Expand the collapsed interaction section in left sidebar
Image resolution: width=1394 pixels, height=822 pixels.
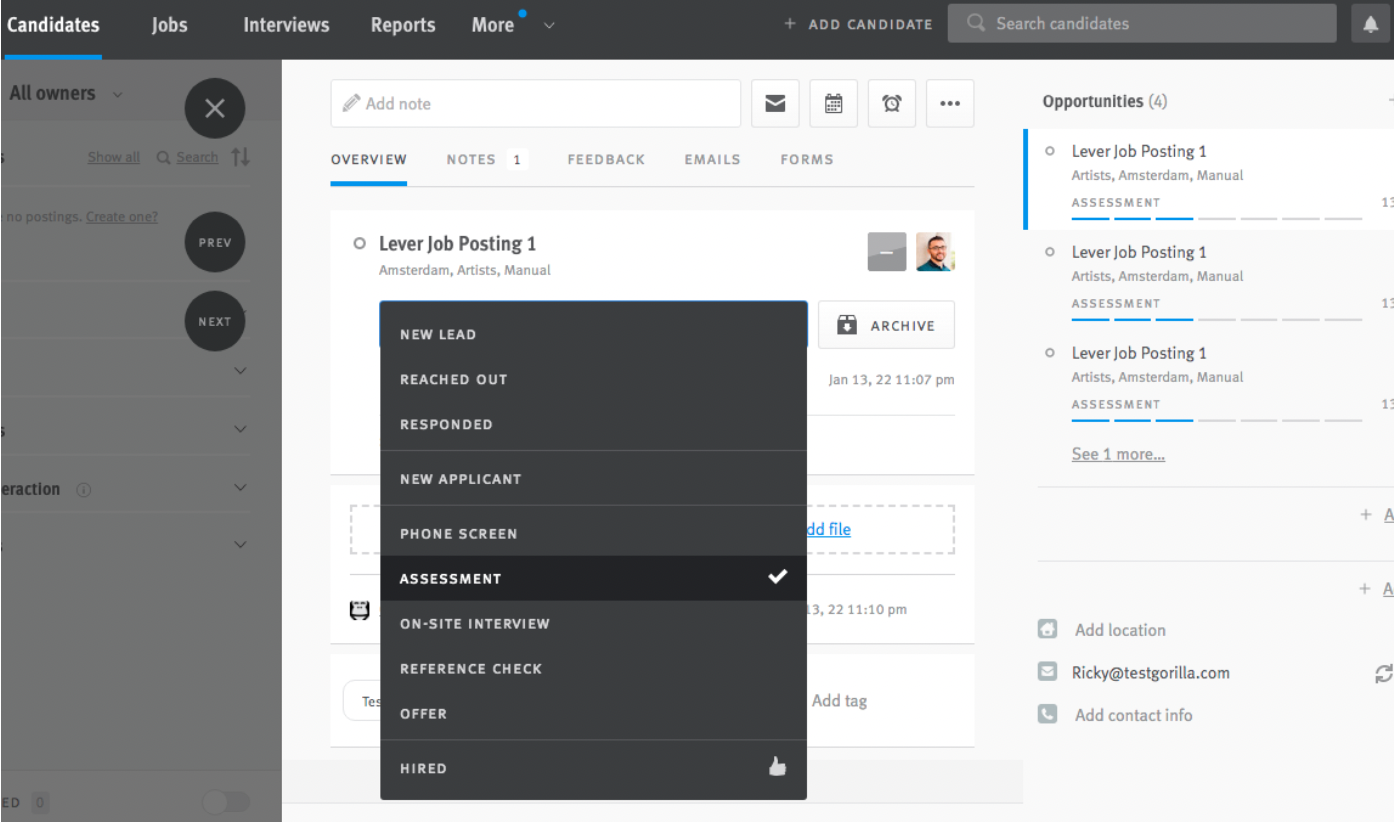240,488
